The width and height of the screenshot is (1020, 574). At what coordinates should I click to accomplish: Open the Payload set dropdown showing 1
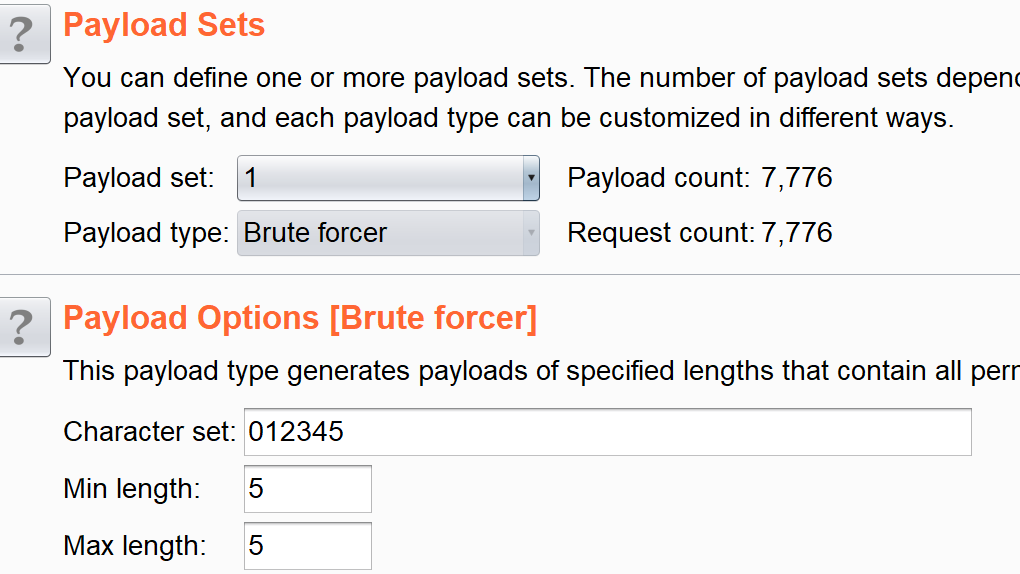point(380,179)
